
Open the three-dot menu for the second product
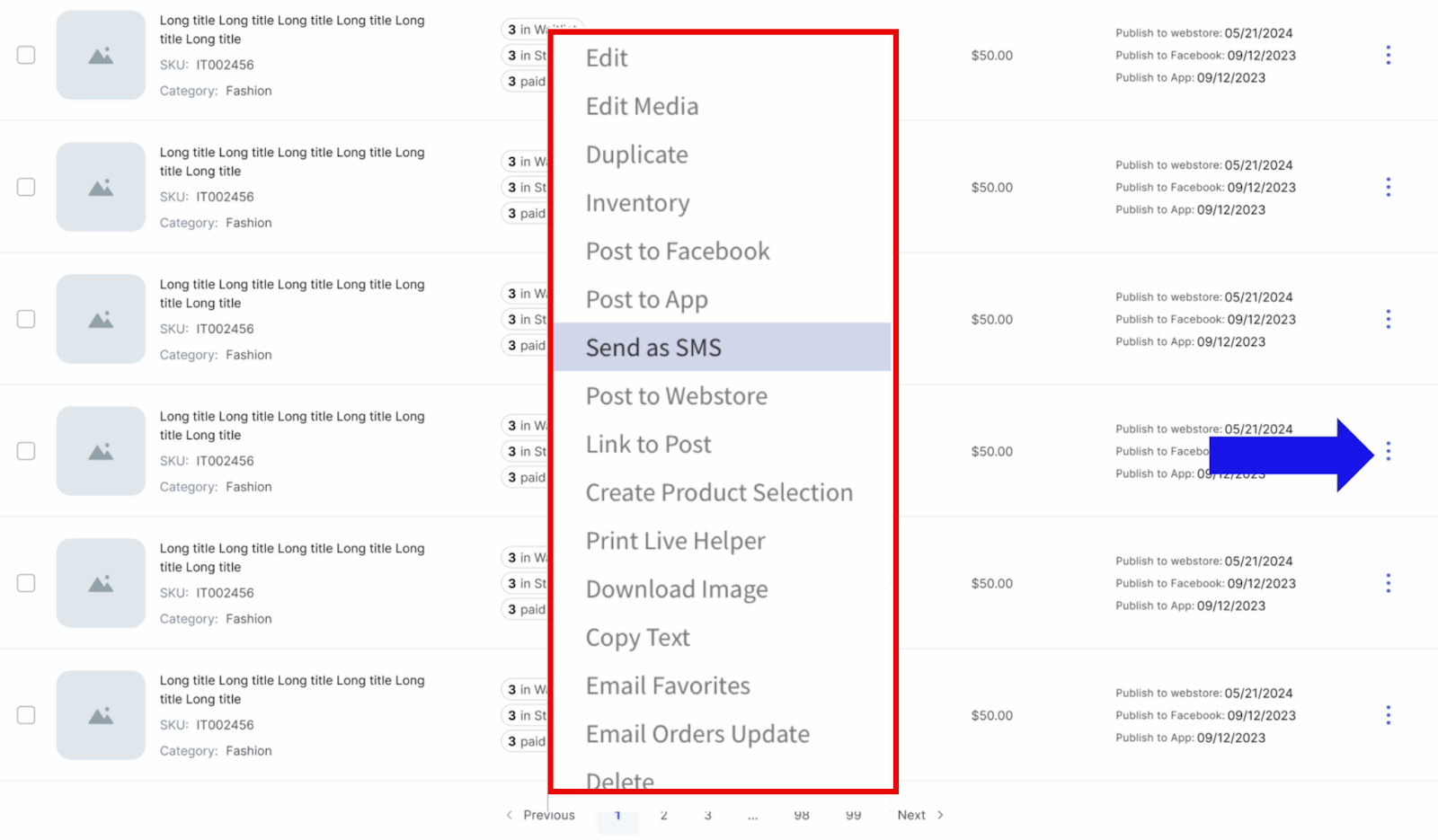pyautogui.click(x=1388, y=188)
